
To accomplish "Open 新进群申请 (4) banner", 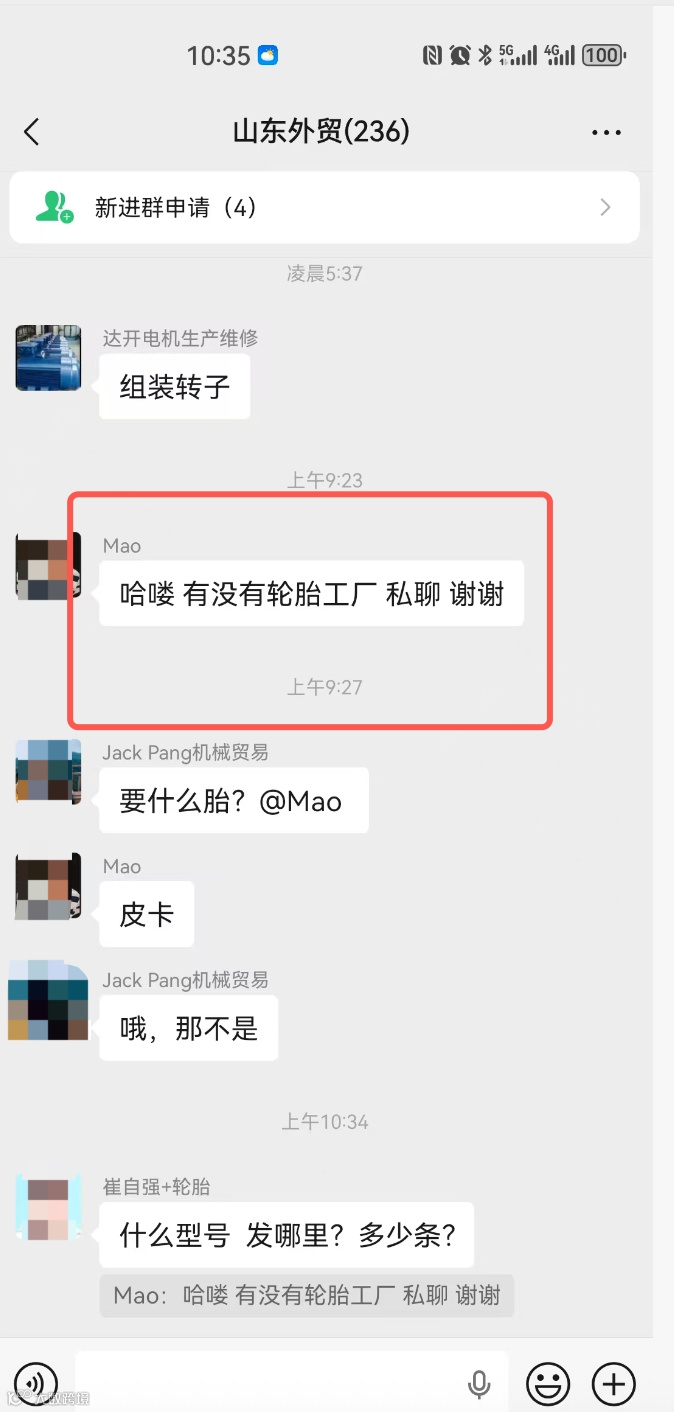I will click(324, 207).
